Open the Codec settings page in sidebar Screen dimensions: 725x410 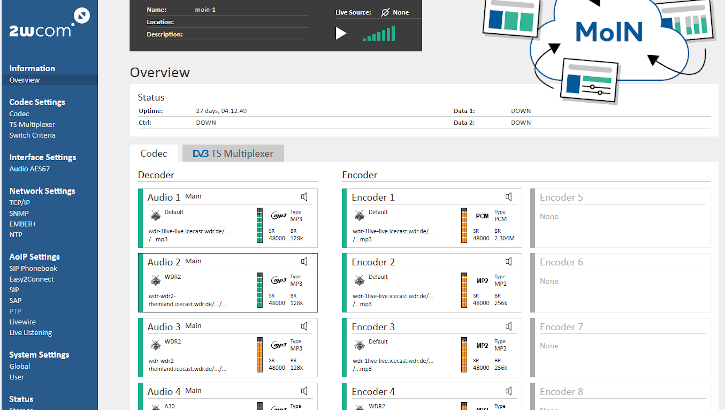(x=19, y=113)
